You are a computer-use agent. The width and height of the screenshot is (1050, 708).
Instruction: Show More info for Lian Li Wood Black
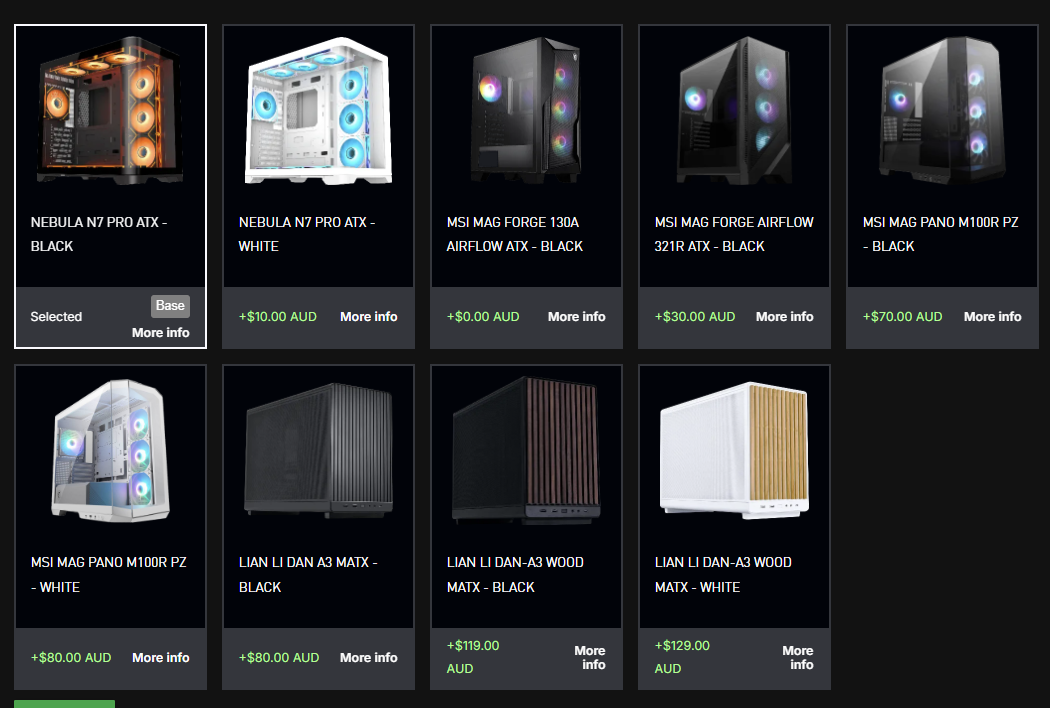point(590,658)
